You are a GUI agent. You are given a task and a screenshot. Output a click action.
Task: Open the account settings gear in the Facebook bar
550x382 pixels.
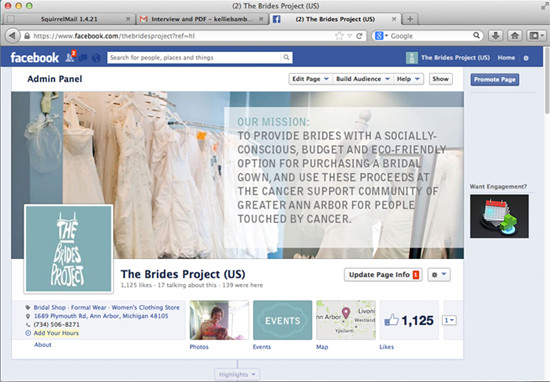(x=526, y=58)
